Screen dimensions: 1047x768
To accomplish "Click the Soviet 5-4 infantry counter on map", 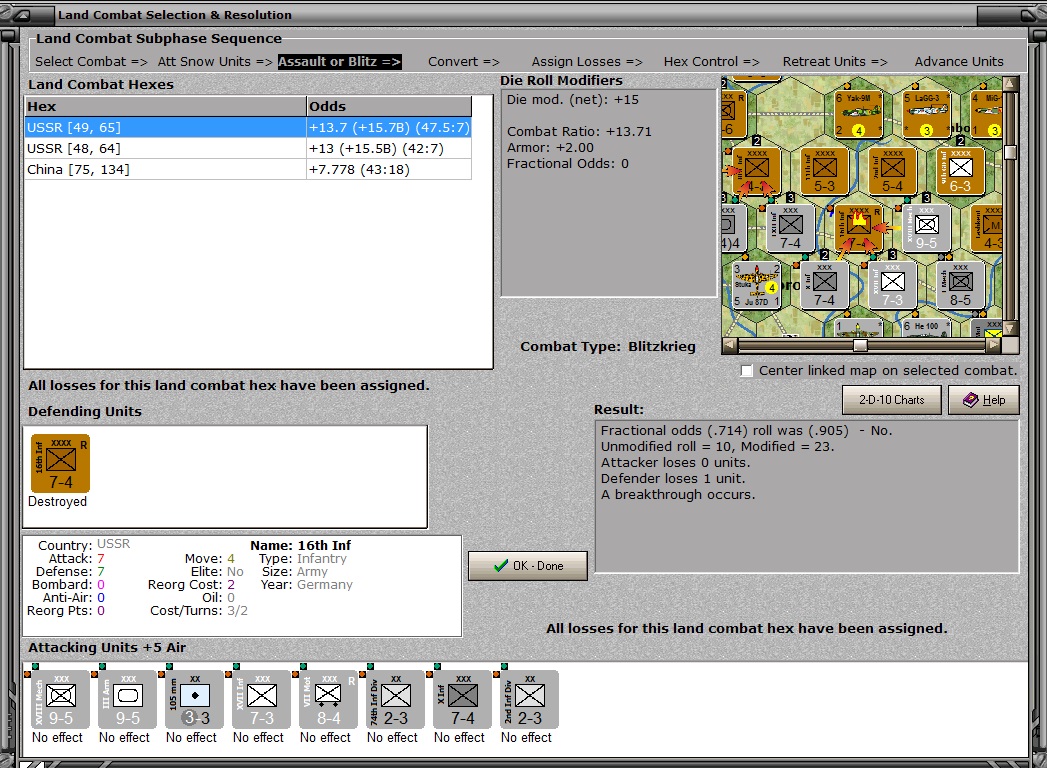I will 892,171.
